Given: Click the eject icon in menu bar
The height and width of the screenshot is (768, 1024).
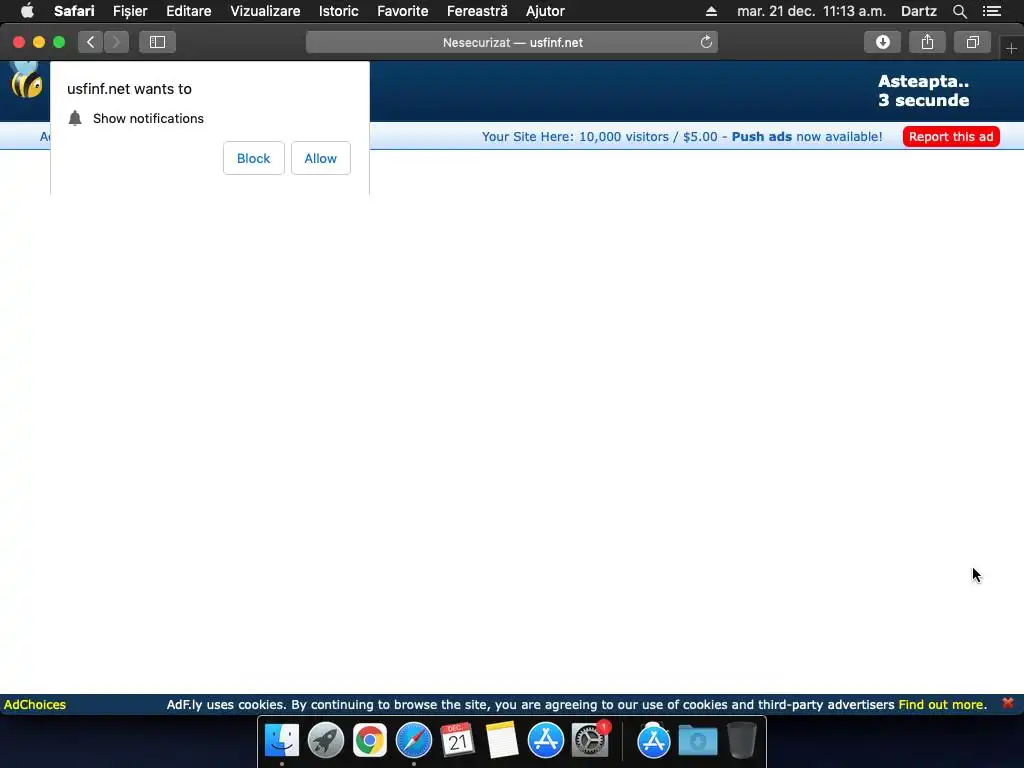Looking at the screenshot, I should tap(711, 11).
